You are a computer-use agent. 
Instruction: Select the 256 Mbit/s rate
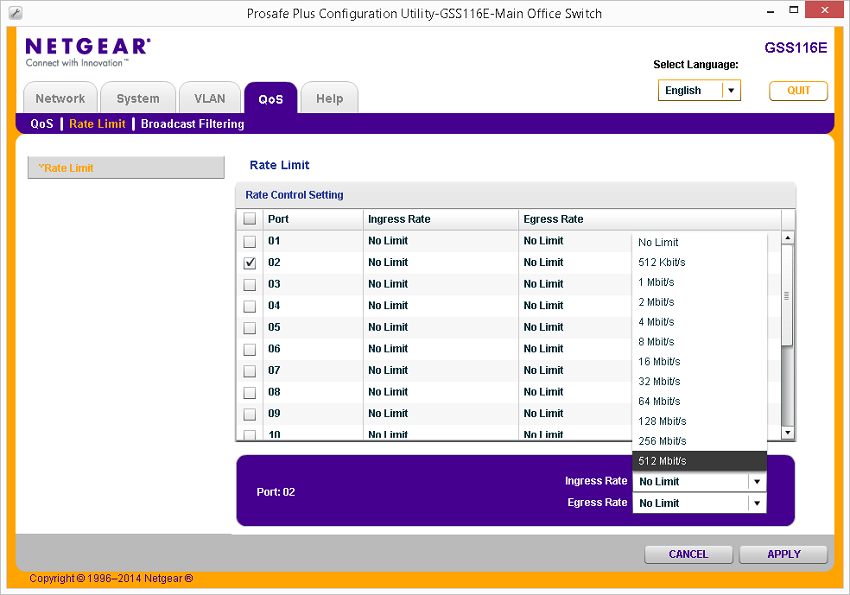tap(699, 441)
